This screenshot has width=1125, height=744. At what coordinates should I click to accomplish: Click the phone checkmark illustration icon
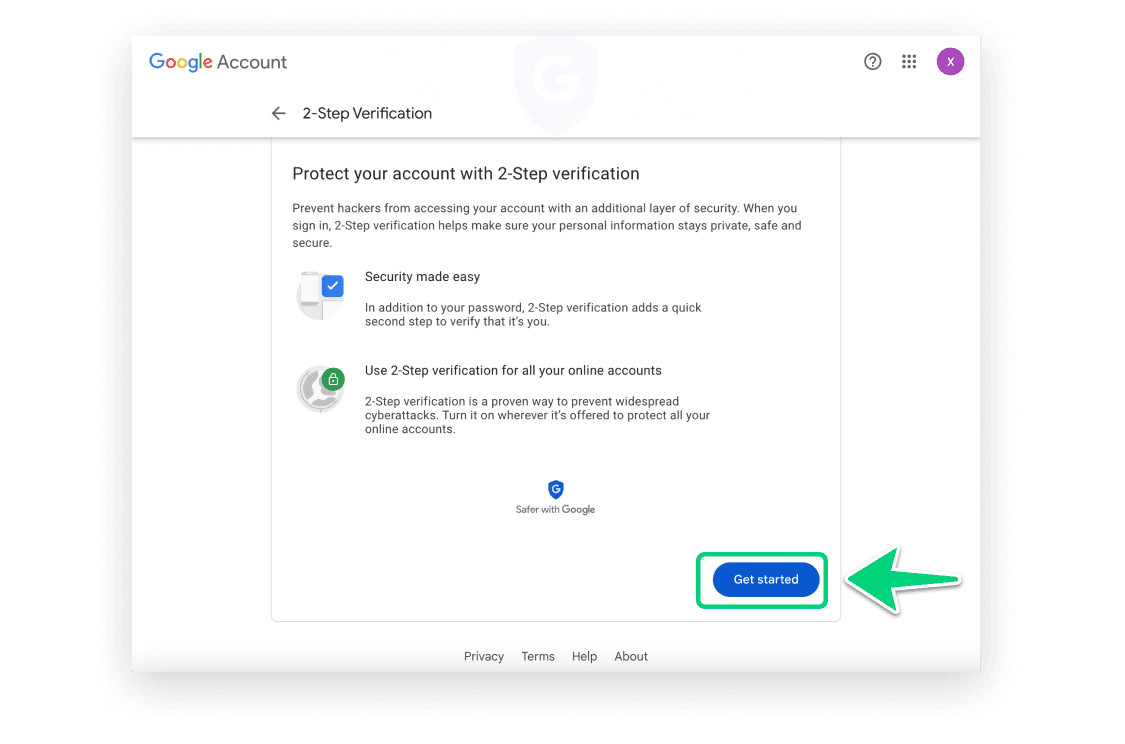321,294
